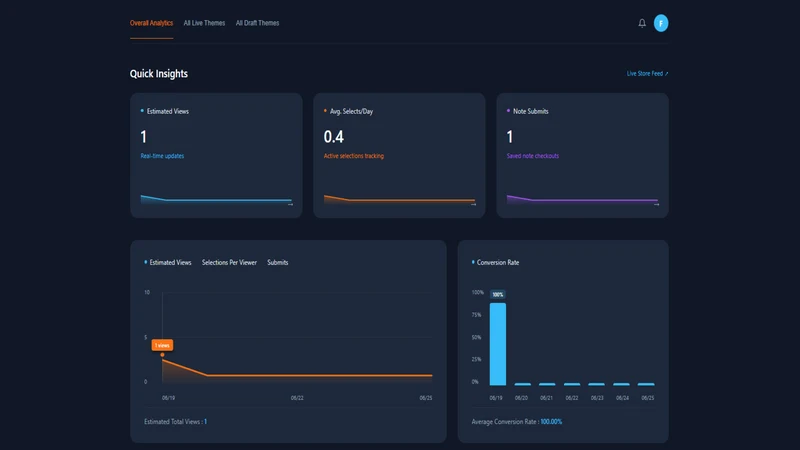Image resolution: width=800 pixels, height=450 pixels.
Task: Click the Average Conversion Rate 100.00% value
Action: (x=551, y=422)
